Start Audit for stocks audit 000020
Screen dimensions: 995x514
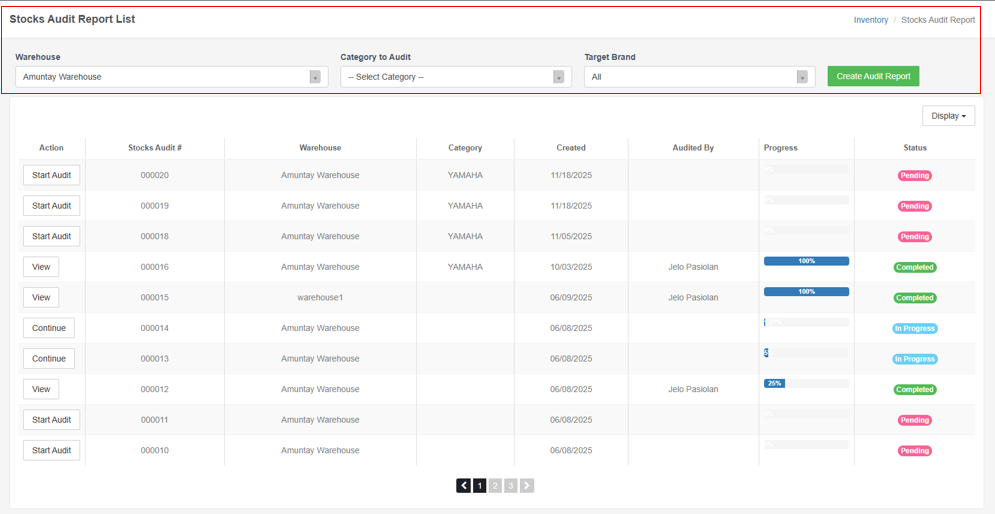point(51,175)
